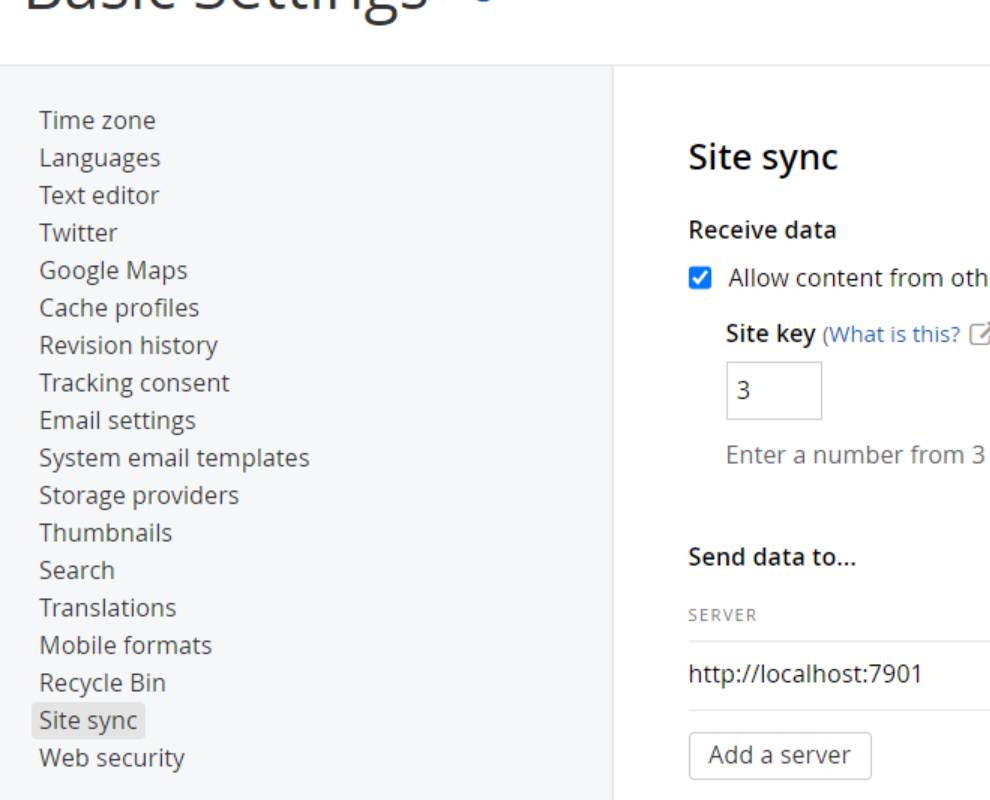Open Search settings section

[x=77, y=571]
